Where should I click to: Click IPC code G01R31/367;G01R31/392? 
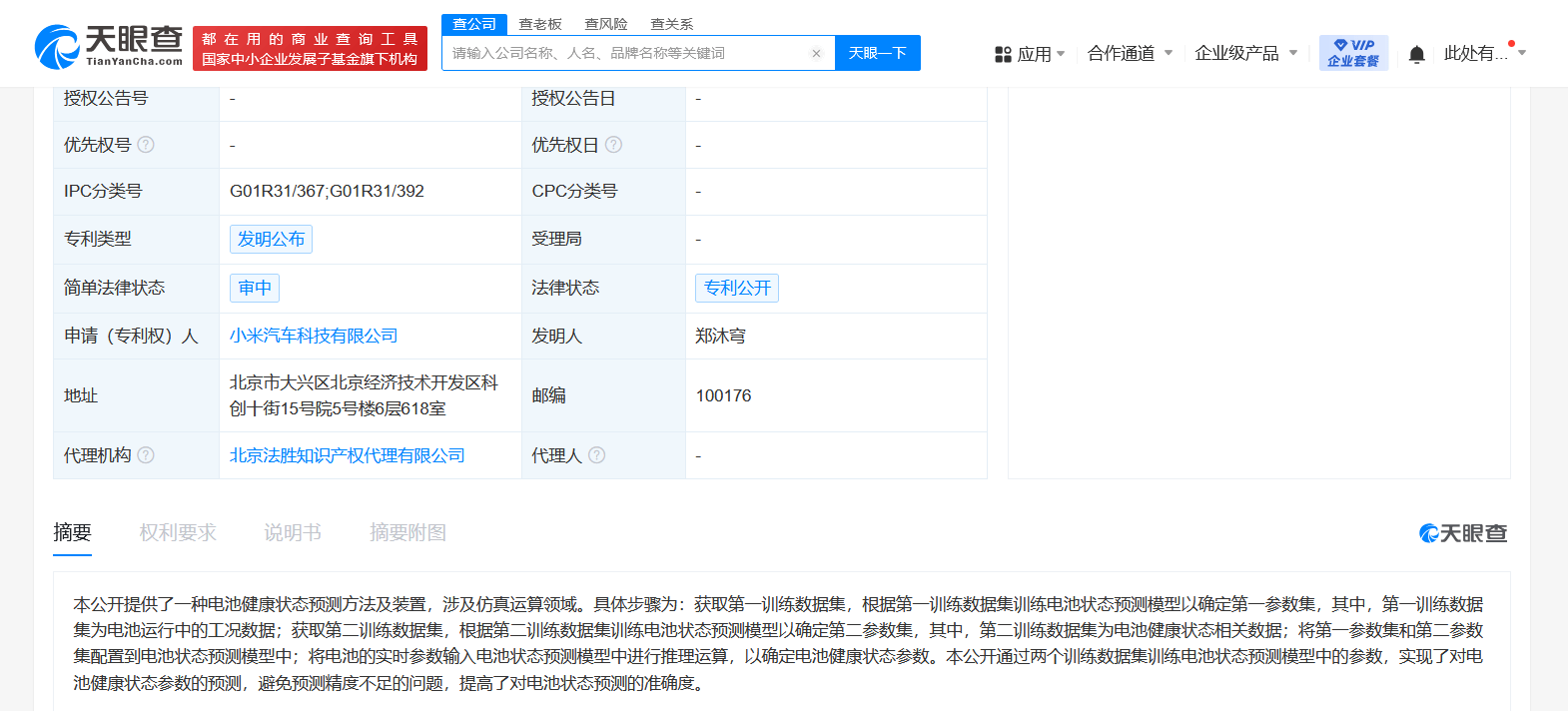click(x=327, y=191)
